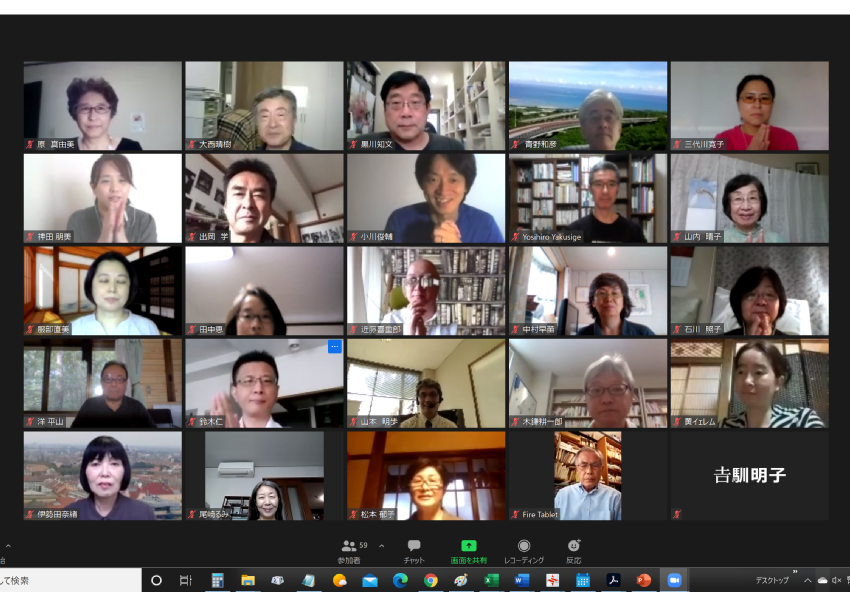Click the Zoom icon in the taskbar
The width and height of the screenshot is (850, 592).
(674, 580)
